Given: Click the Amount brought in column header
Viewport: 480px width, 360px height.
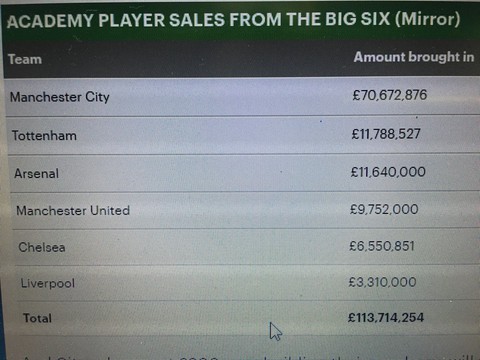Looking at the screenshot, I should tap(414, 57).
